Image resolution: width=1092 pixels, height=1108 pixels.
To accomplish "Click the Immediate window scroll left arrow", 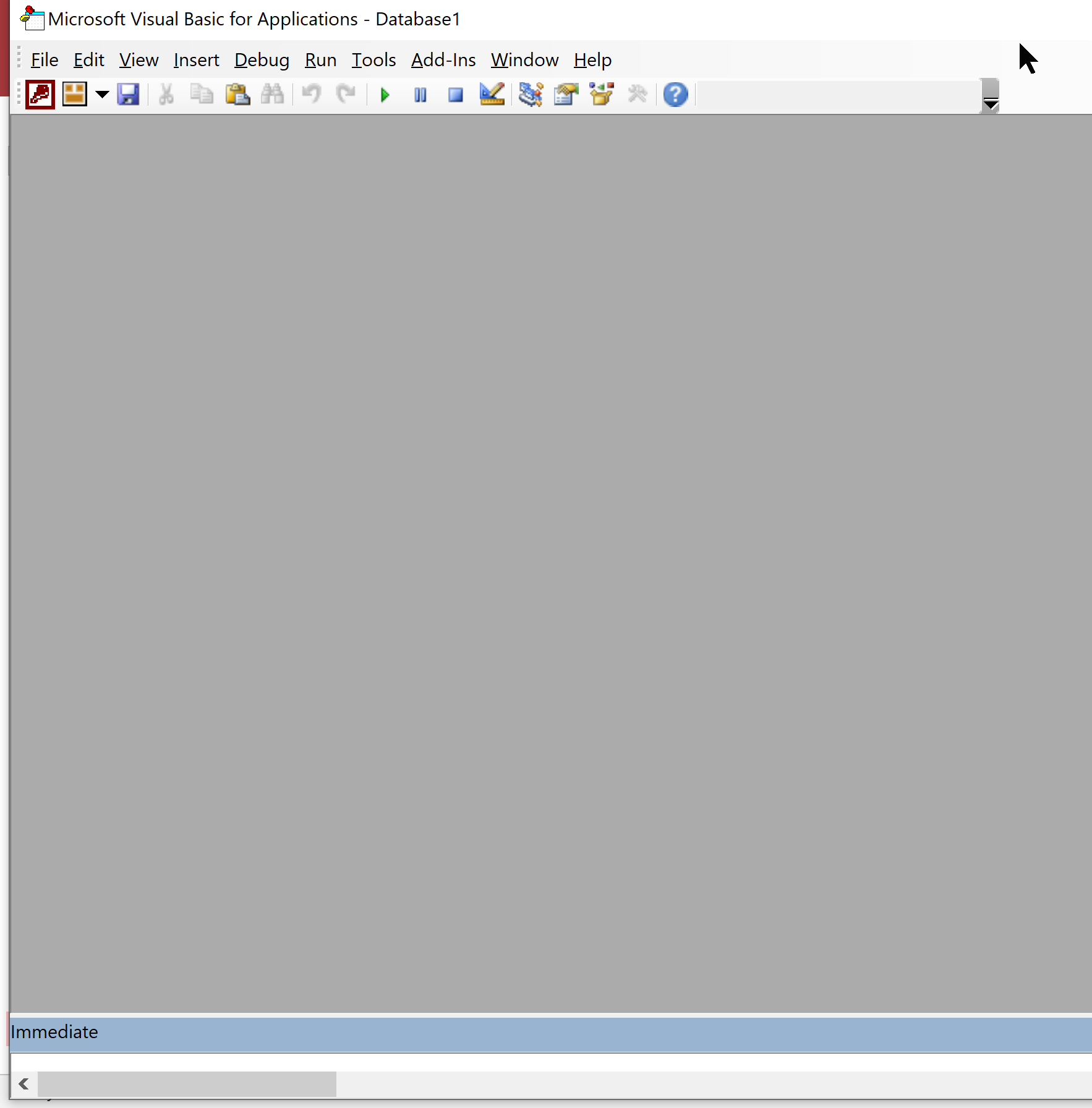I will (24, 1084).
